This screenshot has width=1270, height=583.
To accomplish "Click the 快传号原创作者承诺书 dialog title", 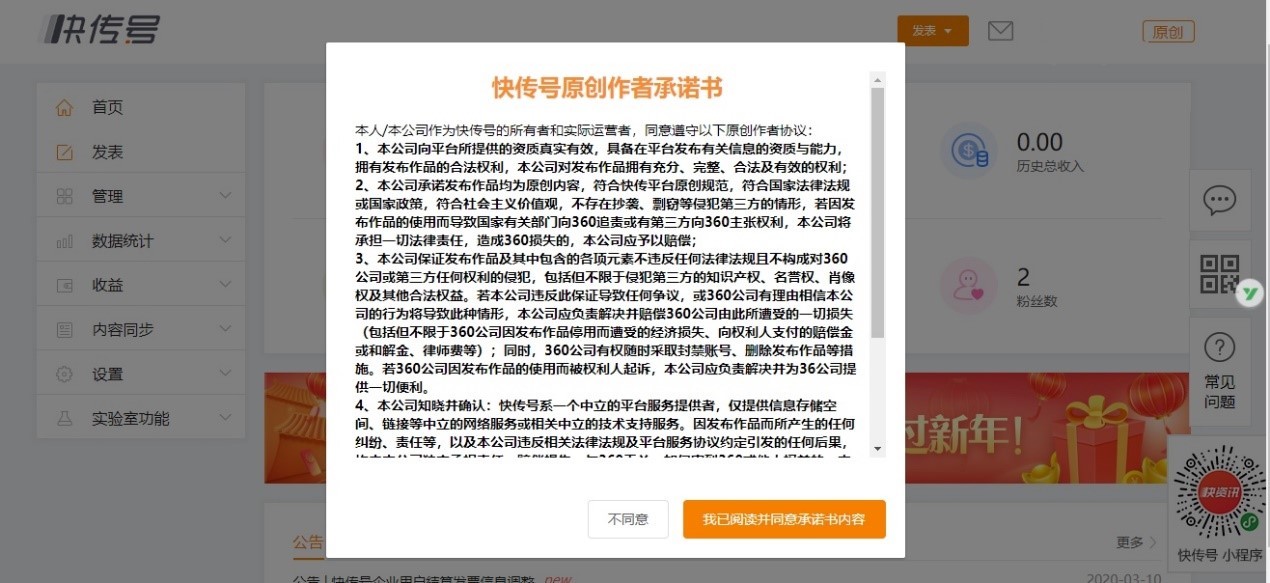I will [607, 88].
